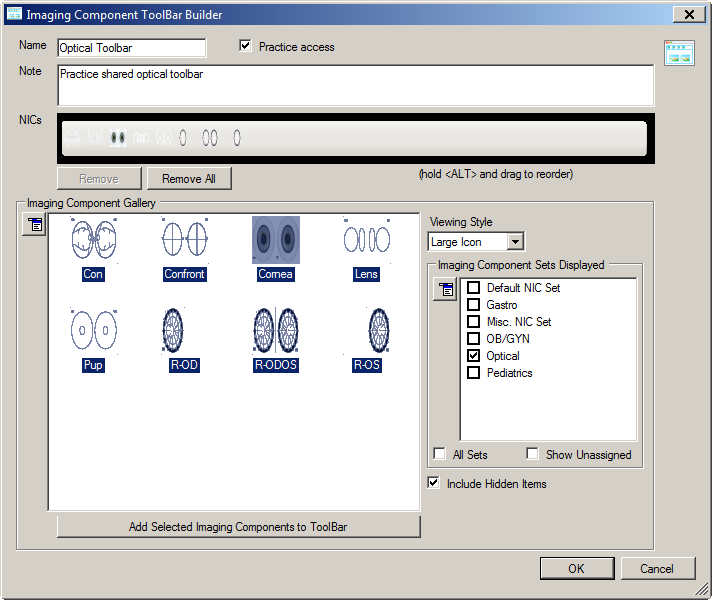Click the first faded NIC in toolbar strip
This screenshot has width=712, height=600.
point(72,138)
